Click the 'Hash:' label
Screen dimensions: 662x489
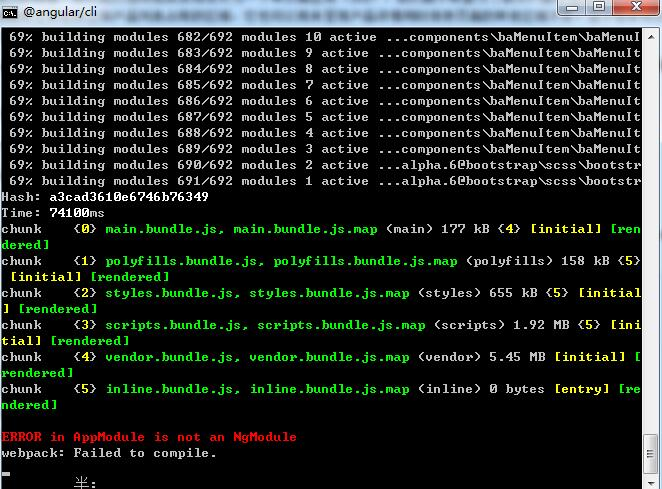tap(21, 197)
